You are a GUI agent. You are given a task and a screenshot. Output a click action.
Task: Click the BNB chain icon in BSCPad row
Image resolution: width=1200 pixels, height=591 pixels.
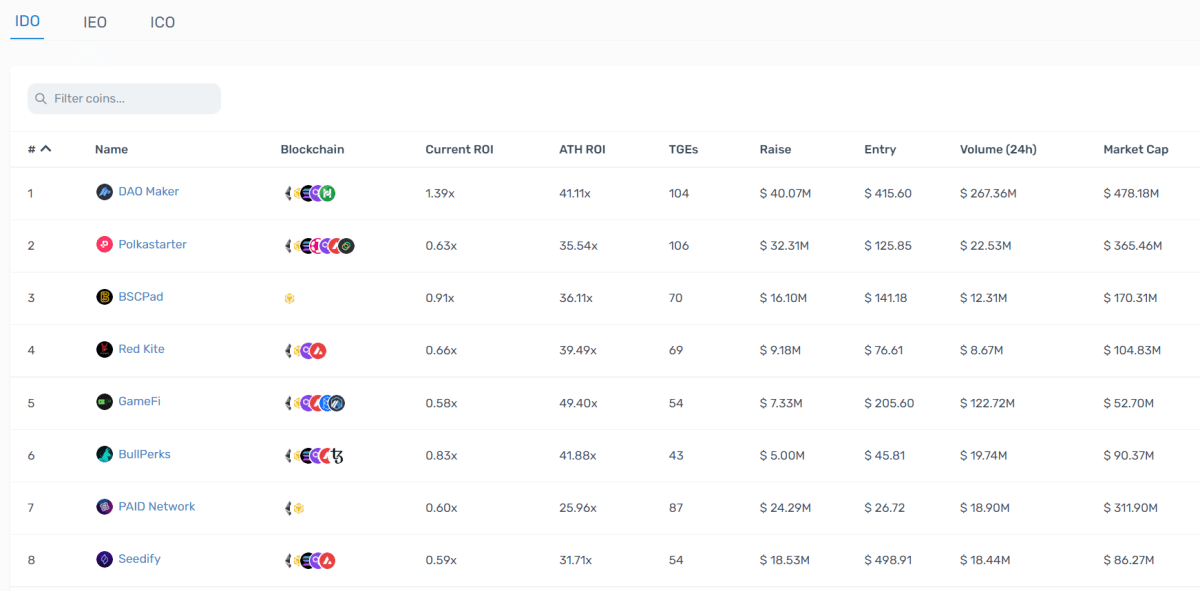tap(289, 298)
